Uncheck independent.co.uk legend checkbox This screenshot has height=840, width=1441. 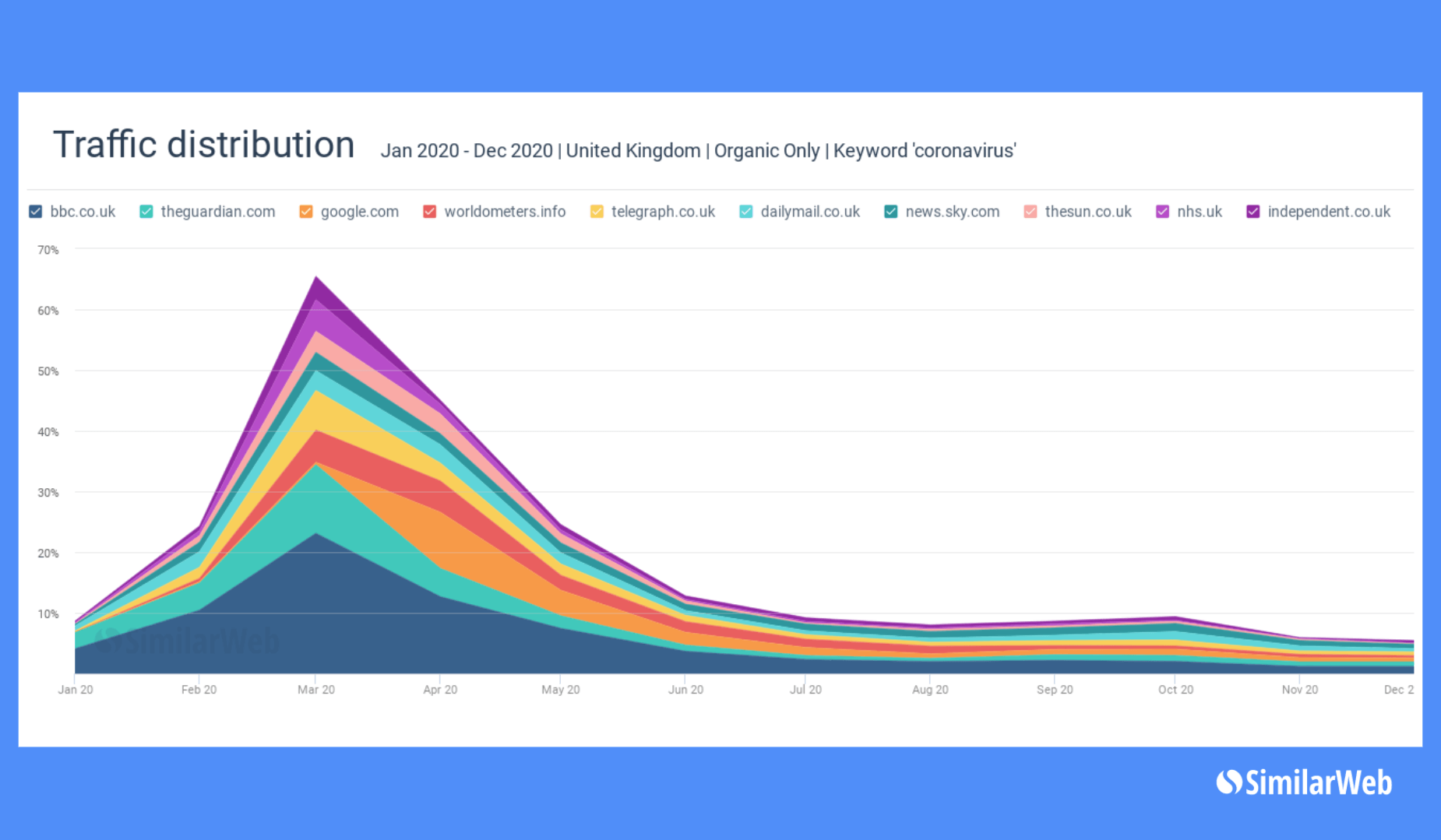[1253, 212]
